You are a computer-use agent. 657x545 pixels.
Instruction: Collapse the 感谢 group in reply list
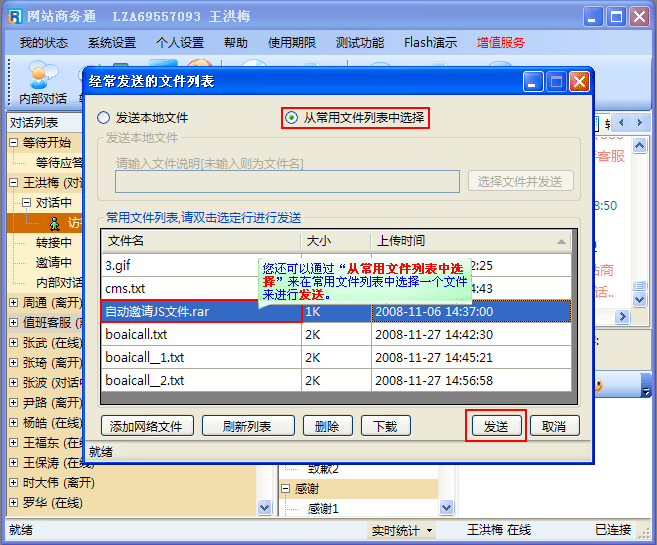coord(286,489)
